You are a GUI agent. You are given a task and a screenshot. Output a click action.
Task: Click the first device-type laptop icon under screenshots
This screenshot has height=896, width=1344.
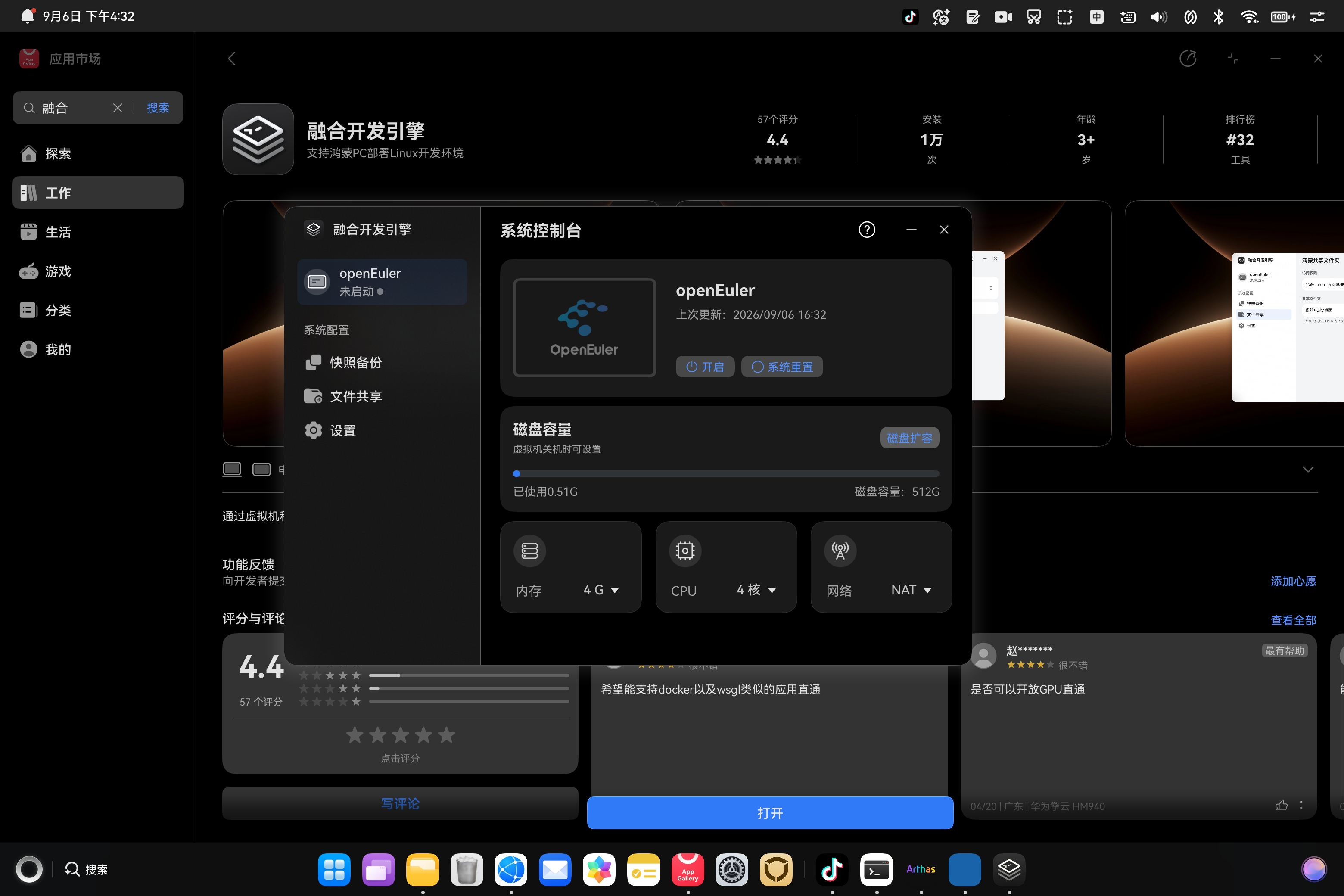coord(232,469)
